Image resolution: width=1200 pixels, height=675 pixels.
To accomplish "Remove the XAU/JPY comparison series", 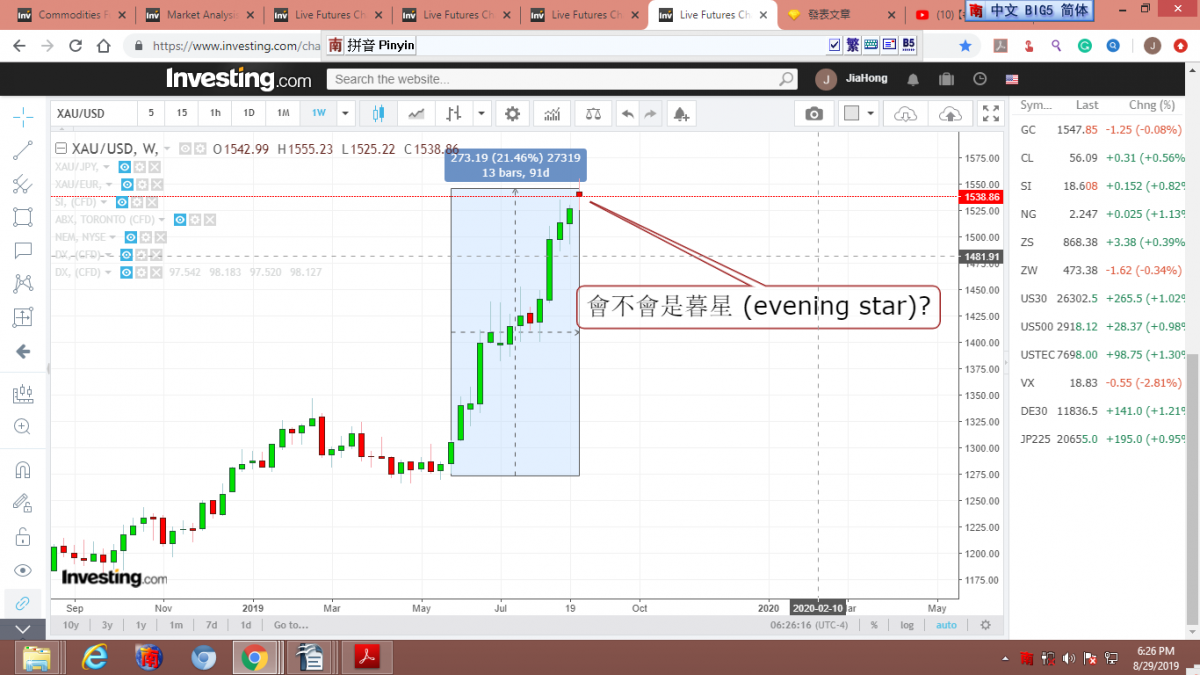I will tap(153, 166).
